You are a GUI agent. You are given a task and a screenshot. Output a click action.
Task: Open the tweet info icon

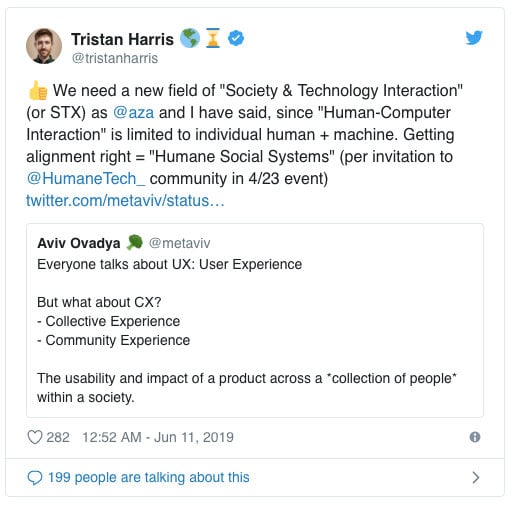475,437
